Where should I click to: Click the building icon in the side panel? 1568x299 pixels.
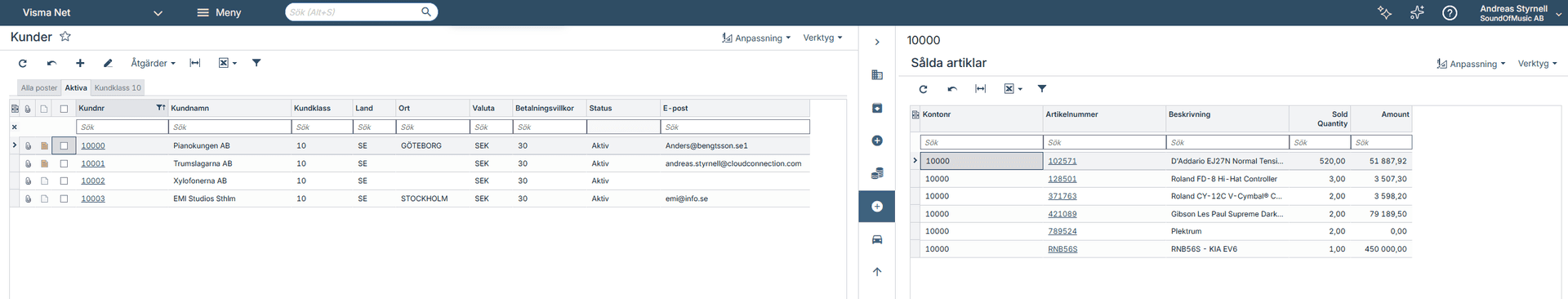877,75
